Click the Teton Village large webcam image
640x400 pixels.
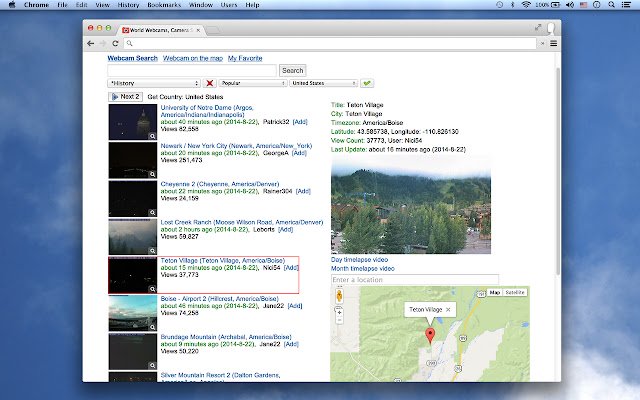[411, 205]
